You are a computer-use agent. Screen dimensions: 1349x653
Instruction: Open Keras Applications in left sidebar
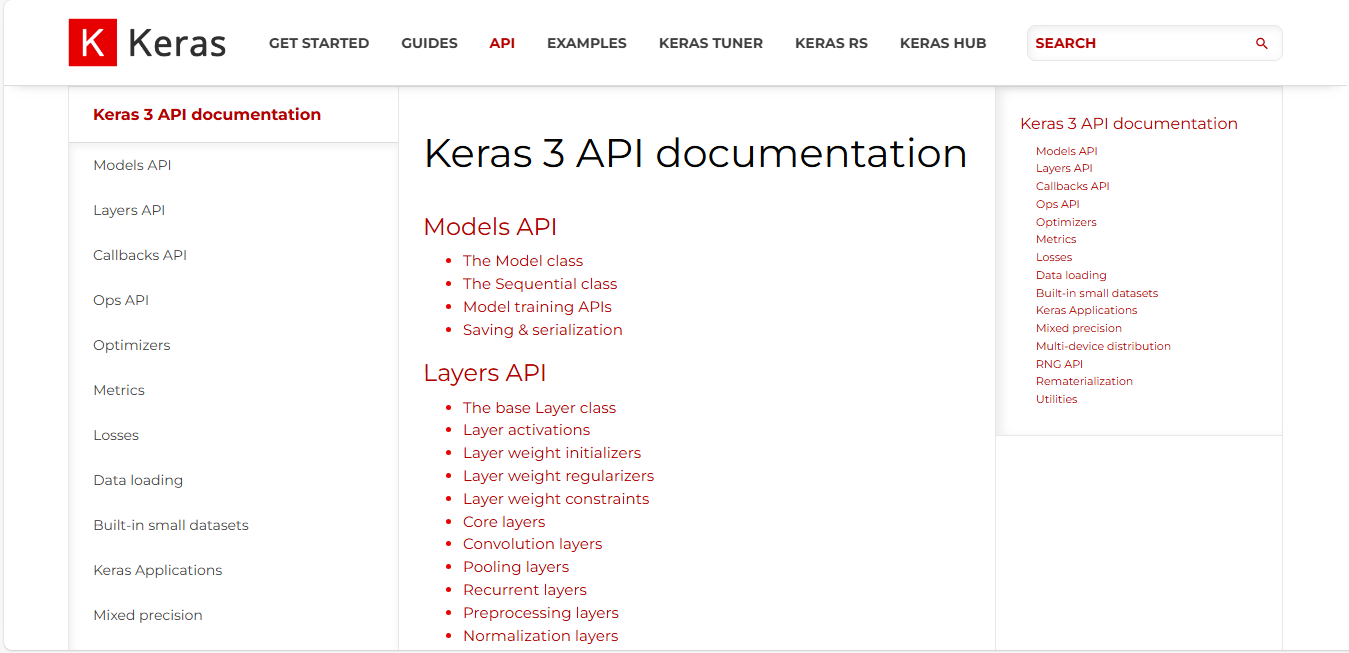point(158,570)
